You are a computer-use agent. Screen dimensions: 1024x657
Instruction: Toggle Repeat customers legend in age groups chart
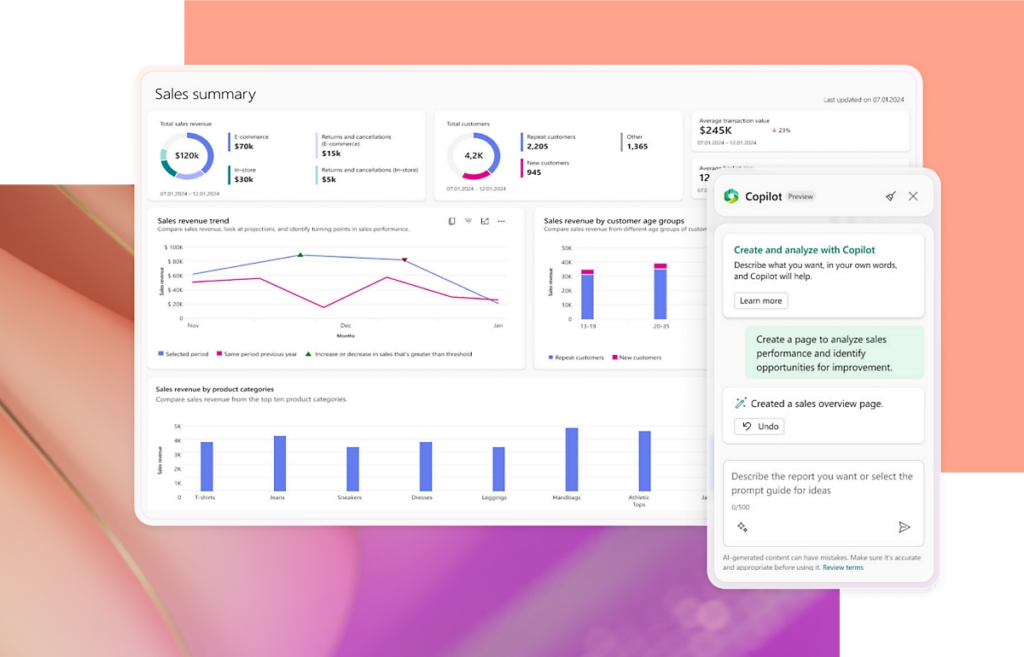tap(576, 357)
